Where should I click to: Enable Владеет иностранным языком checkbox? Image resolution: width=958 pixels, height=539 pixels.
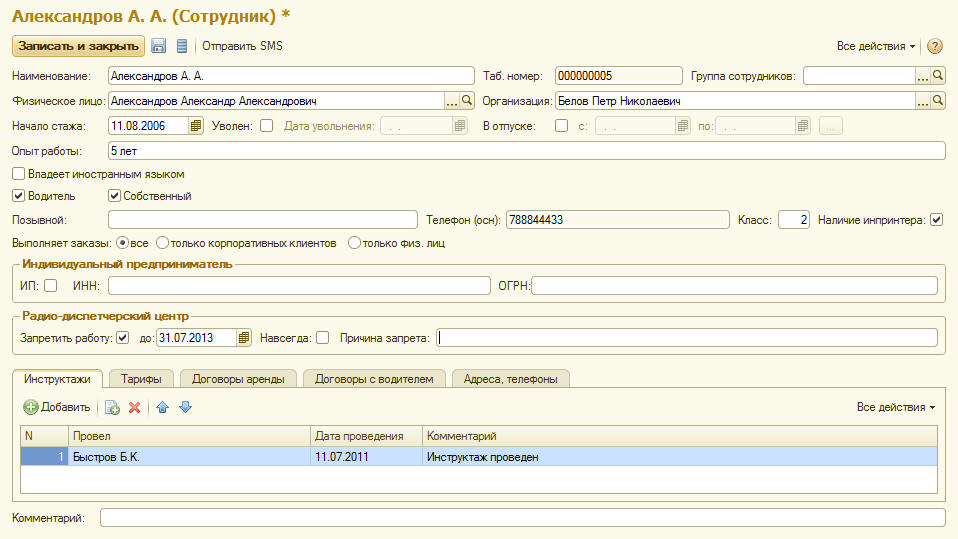pyautogui.click(x=19, y=174)
